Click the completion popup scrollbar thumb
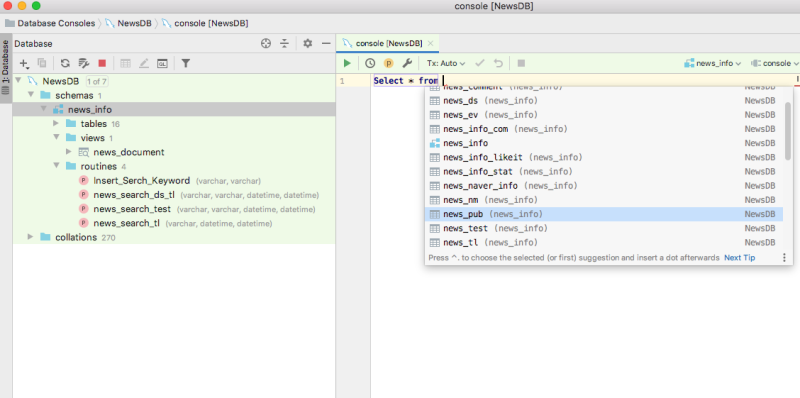The width and height of the screenshot is (800, 398). (788, 131)
